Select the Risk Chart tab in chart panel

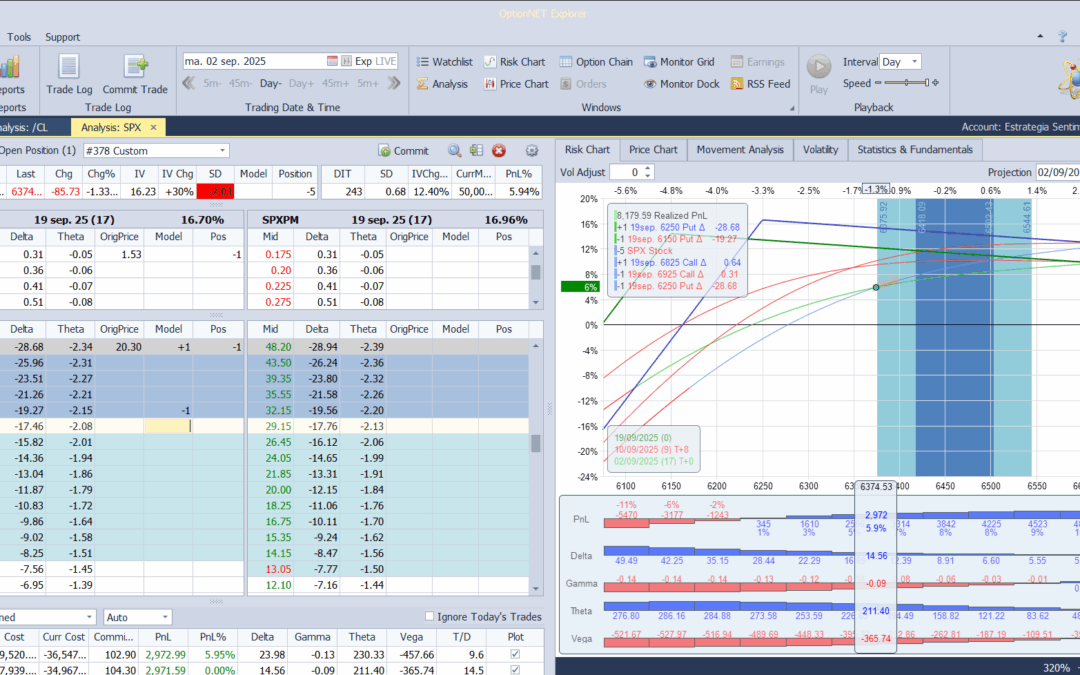pos(587,149)
